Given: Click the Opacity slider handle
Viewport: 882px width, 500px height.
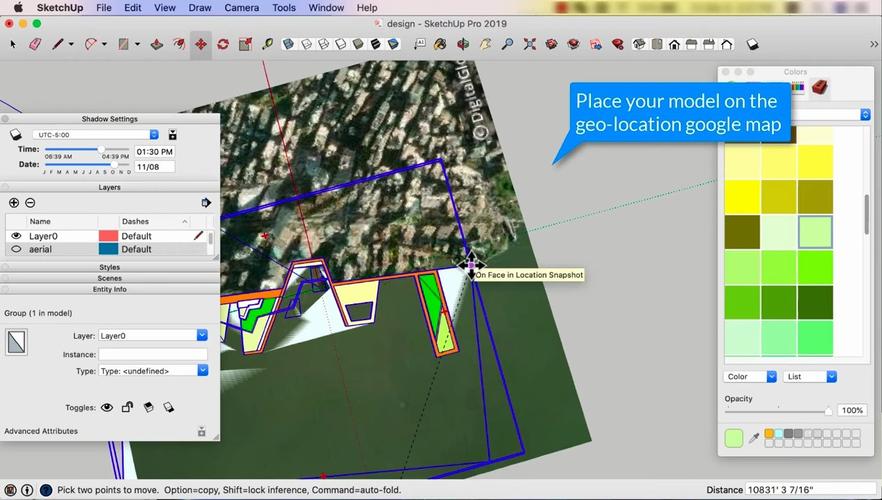Looking at the screenshot, I should coord(828,411).
